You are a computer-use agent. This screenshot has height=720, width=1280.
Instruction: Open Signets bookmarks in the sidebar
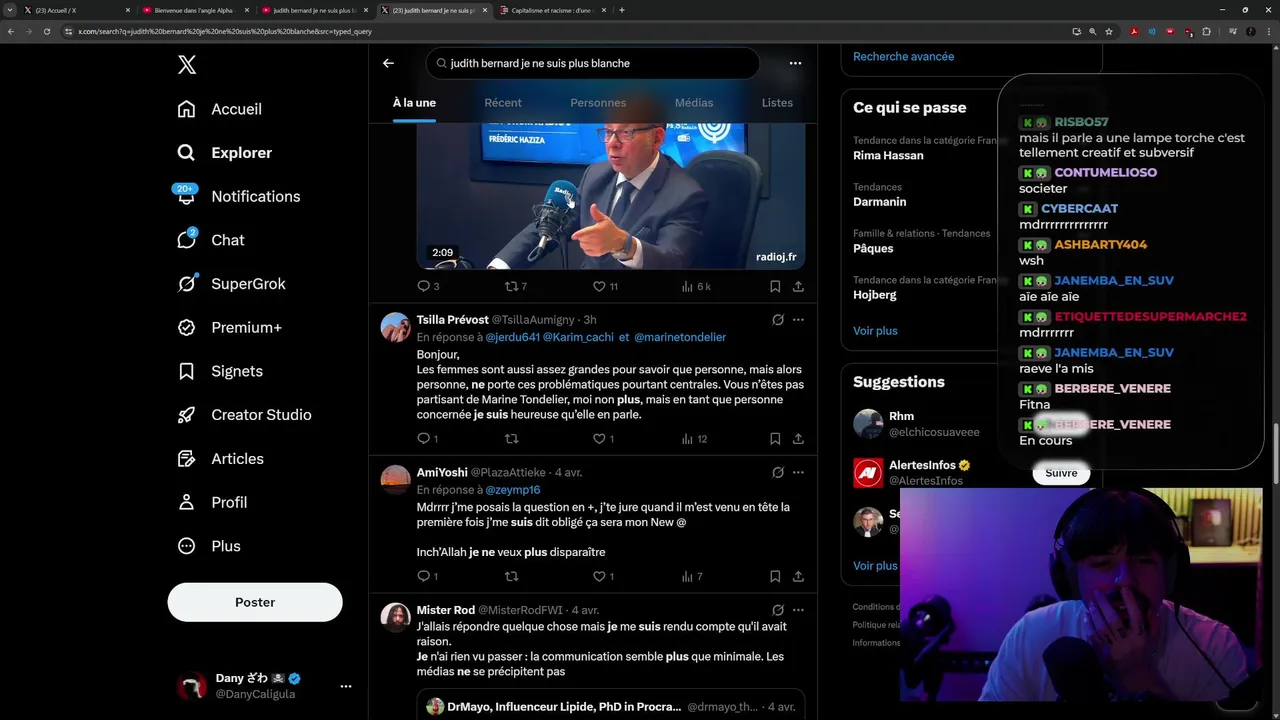(x=220, y=371)
